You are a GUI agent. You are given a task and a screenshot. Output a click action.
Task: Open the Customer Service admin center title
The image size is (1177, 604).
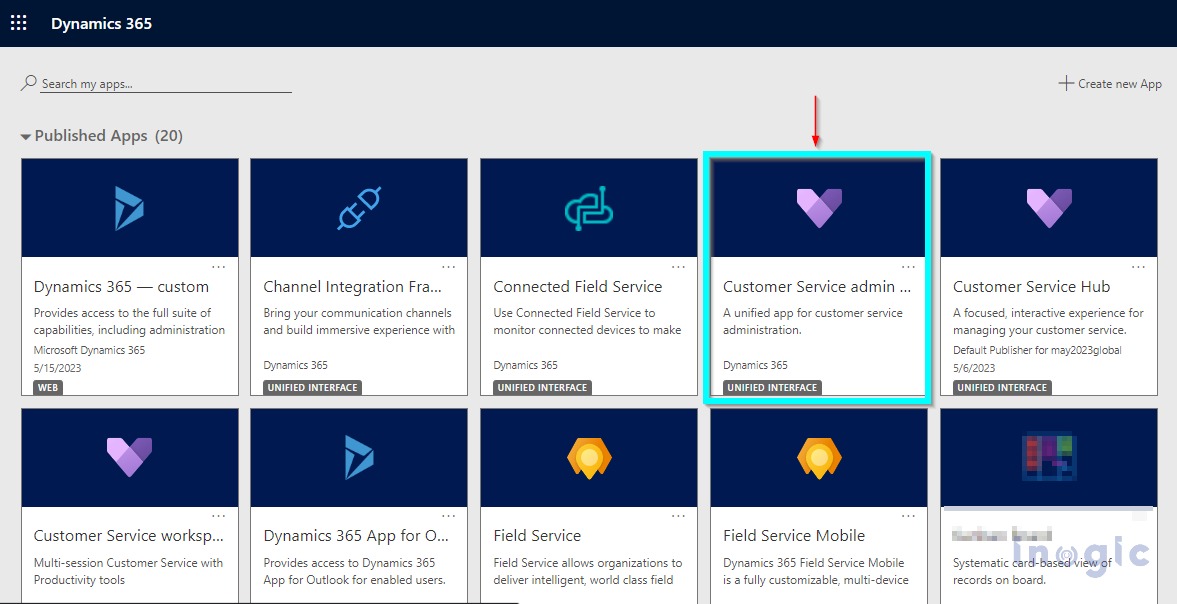[816, 287]
